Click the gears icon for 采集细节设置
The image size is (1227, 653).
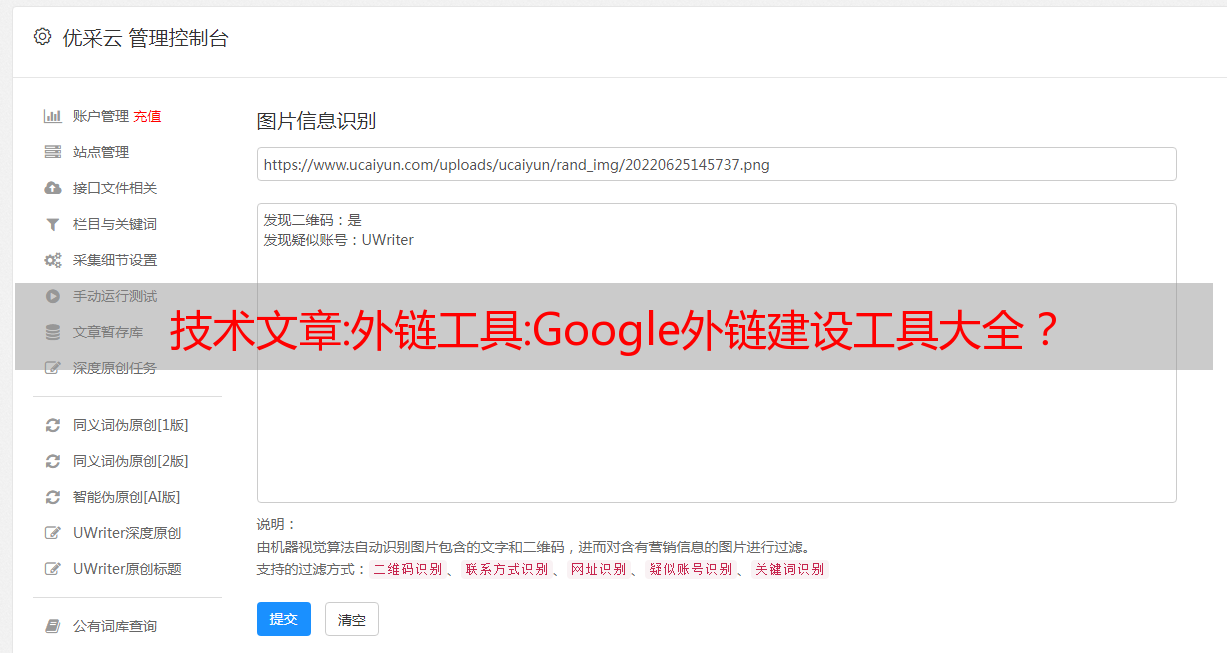click(53, 260)
